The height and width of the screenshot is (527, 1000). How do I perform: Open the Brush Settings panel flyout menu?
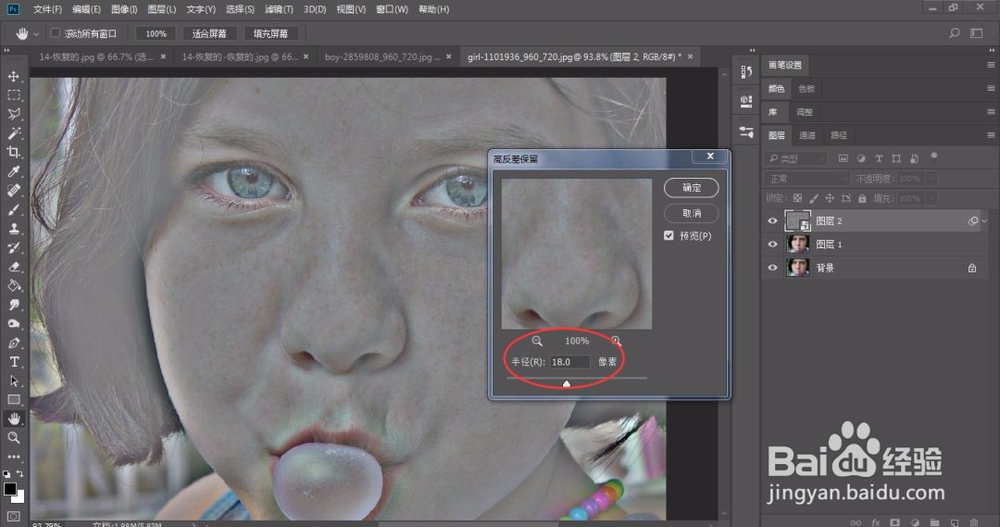pyautogui.click(x=990, y=65)
